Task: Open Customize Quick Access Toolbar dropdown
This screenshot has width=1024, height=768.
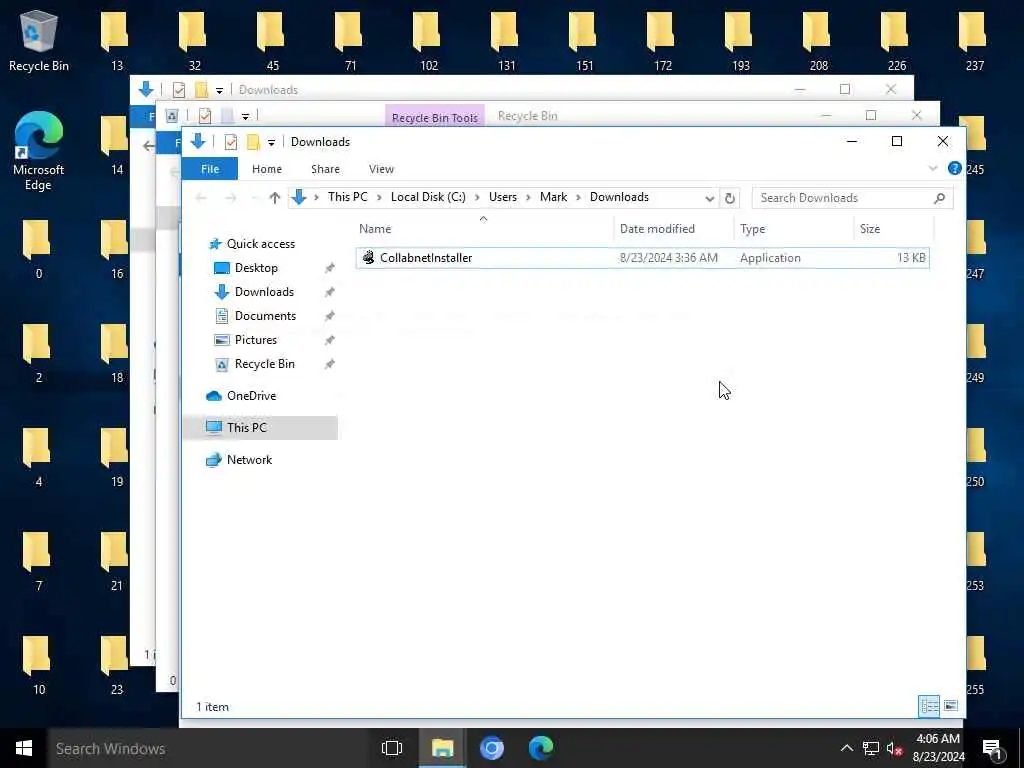Action: (x=271, y=142)
